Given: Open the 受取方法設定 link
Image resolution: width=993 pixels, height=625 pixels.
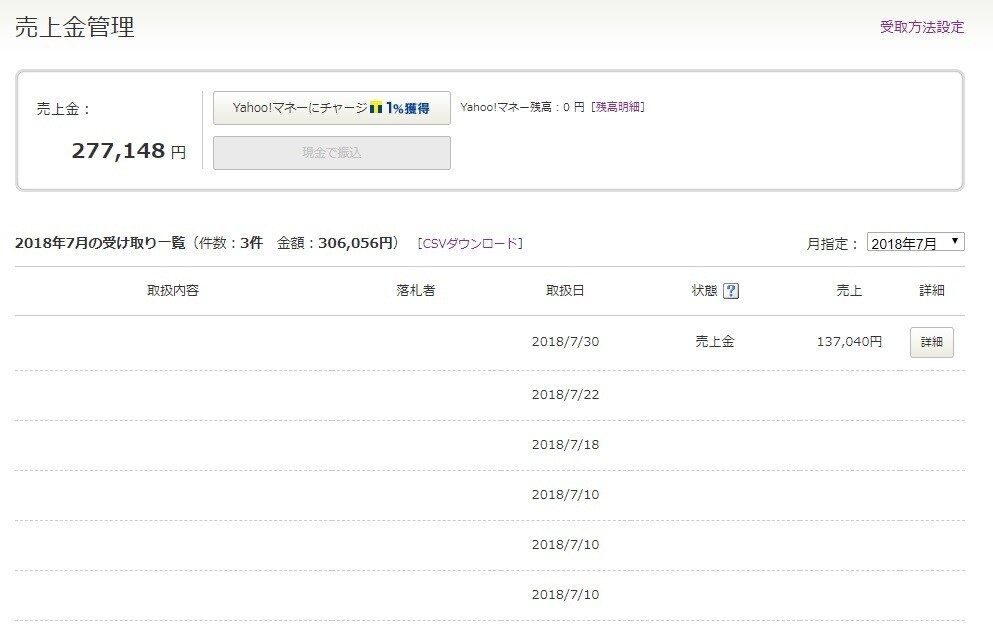Looking at the screenshot, I should pyautogui.click(x=922, y=27).
